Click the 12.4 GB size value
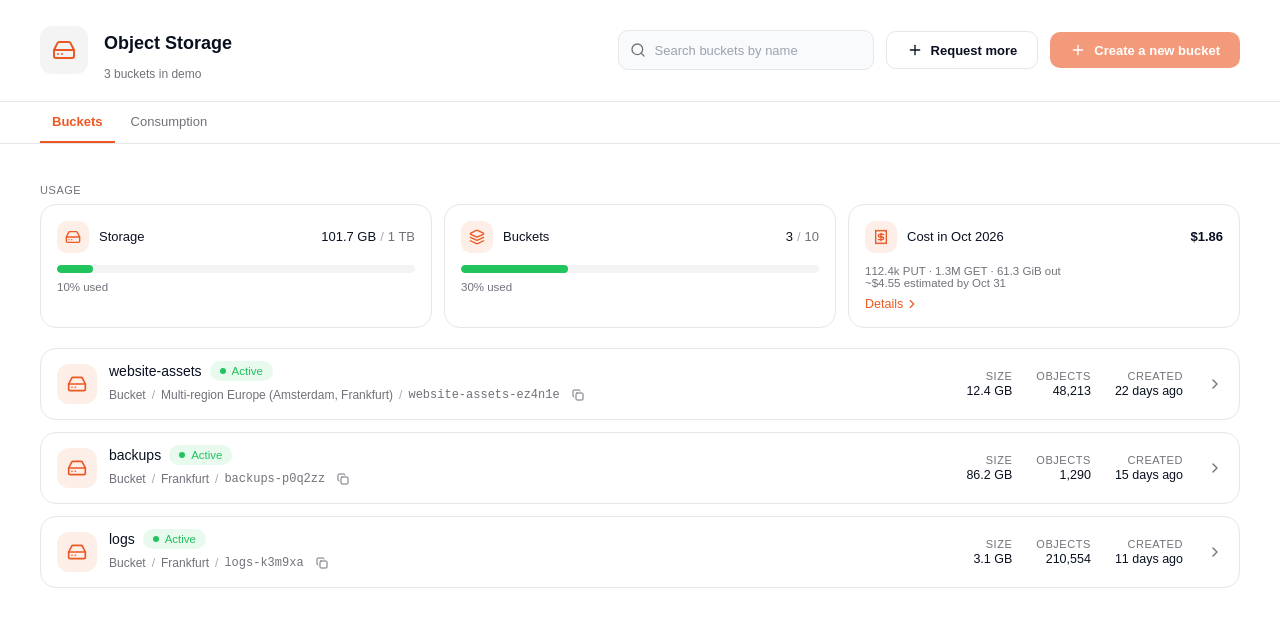1280x620 pixels. pyautogui.click(x=989, y=391)
